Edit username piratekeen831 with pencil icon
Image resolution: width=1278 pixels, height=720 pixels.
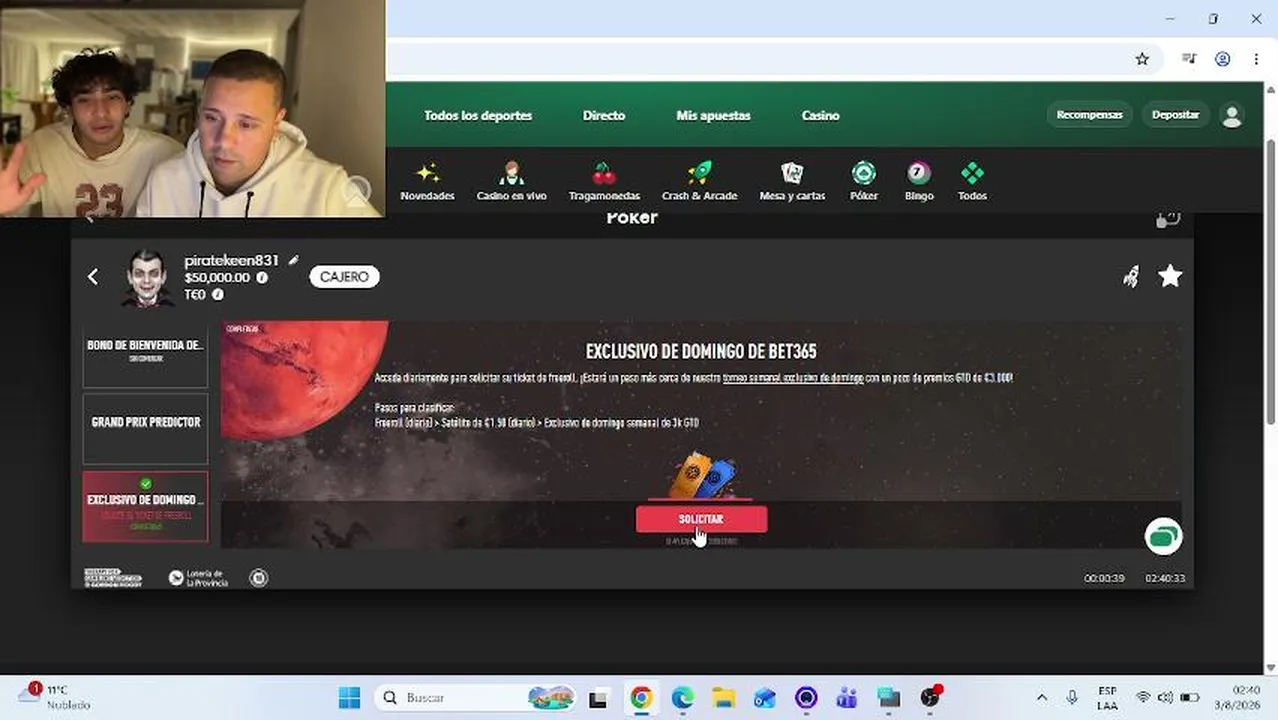(x=293, y=260)
